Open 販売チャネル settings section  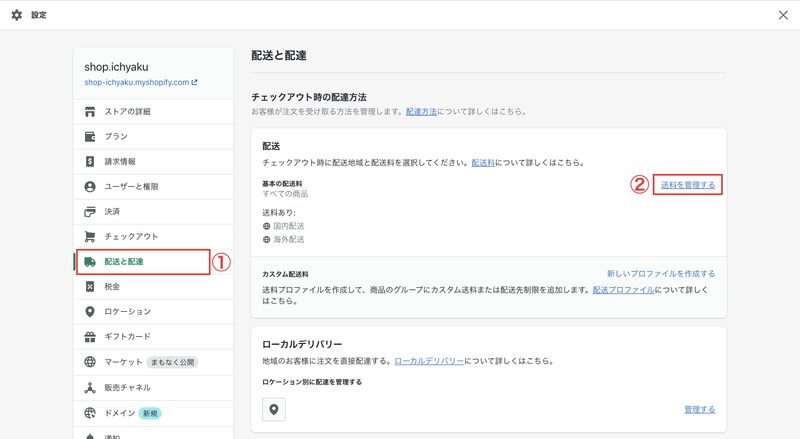click(154, 388)
